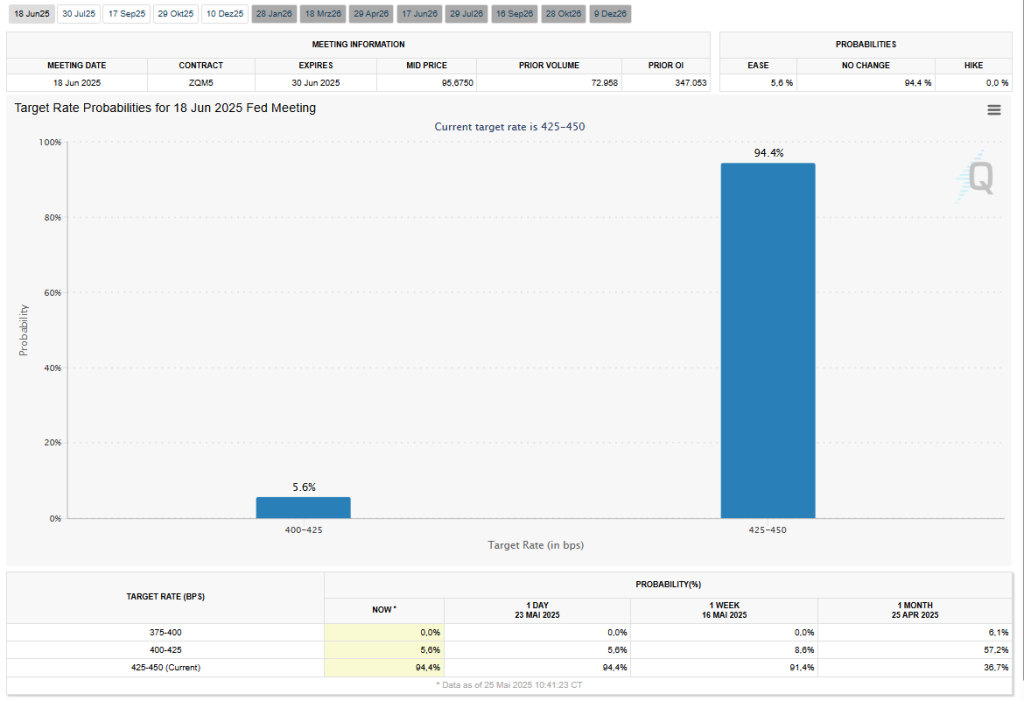The image size is (1024, 701).
Task: Switch to the 9 Dez26 meeting tab
Action: click(610, 13)
